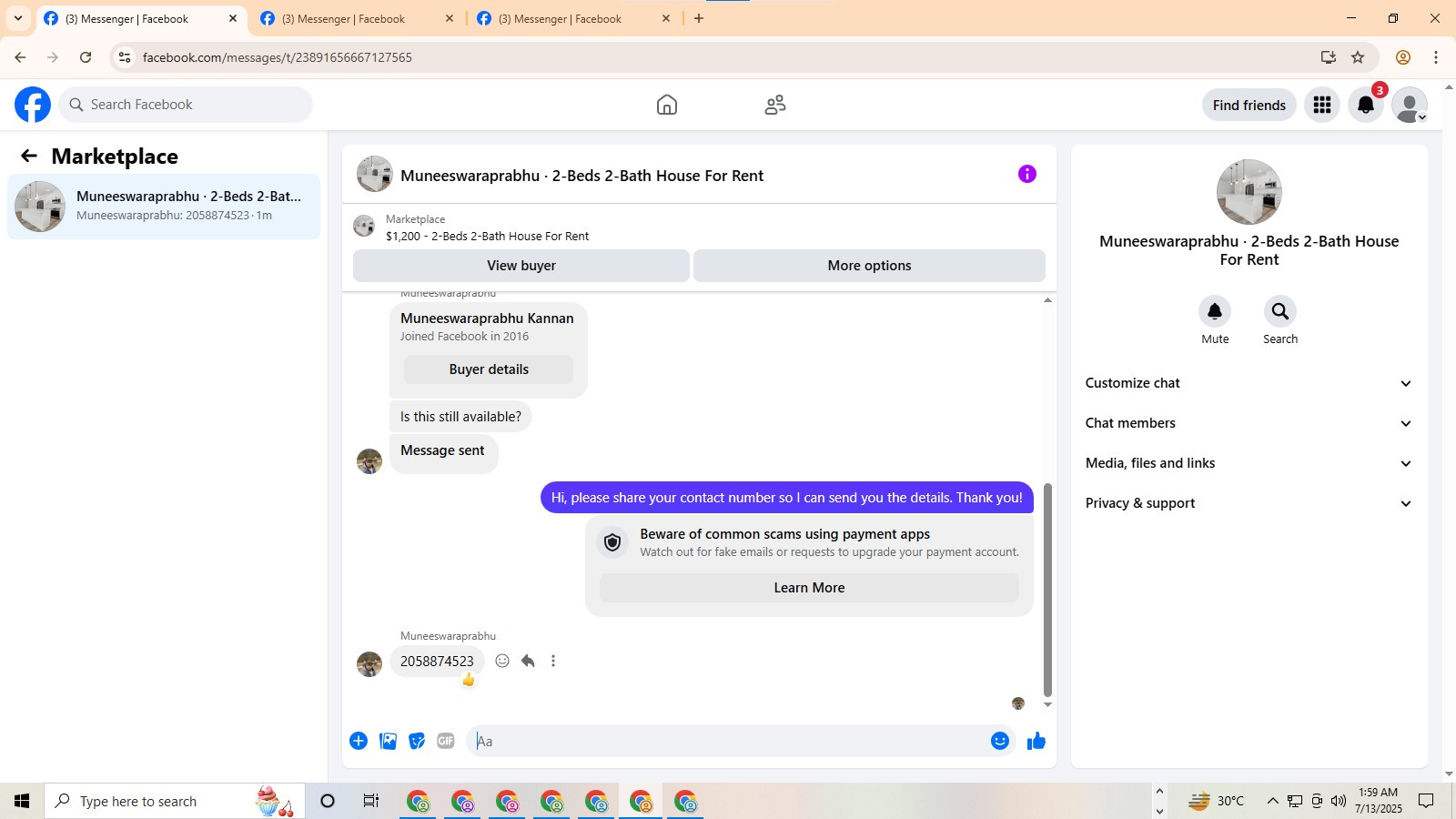The height and width of the screenshot is (819, 1456).
Task: Open the taskbar clock 1:59 AM
Action: [x=1378, y=801]
